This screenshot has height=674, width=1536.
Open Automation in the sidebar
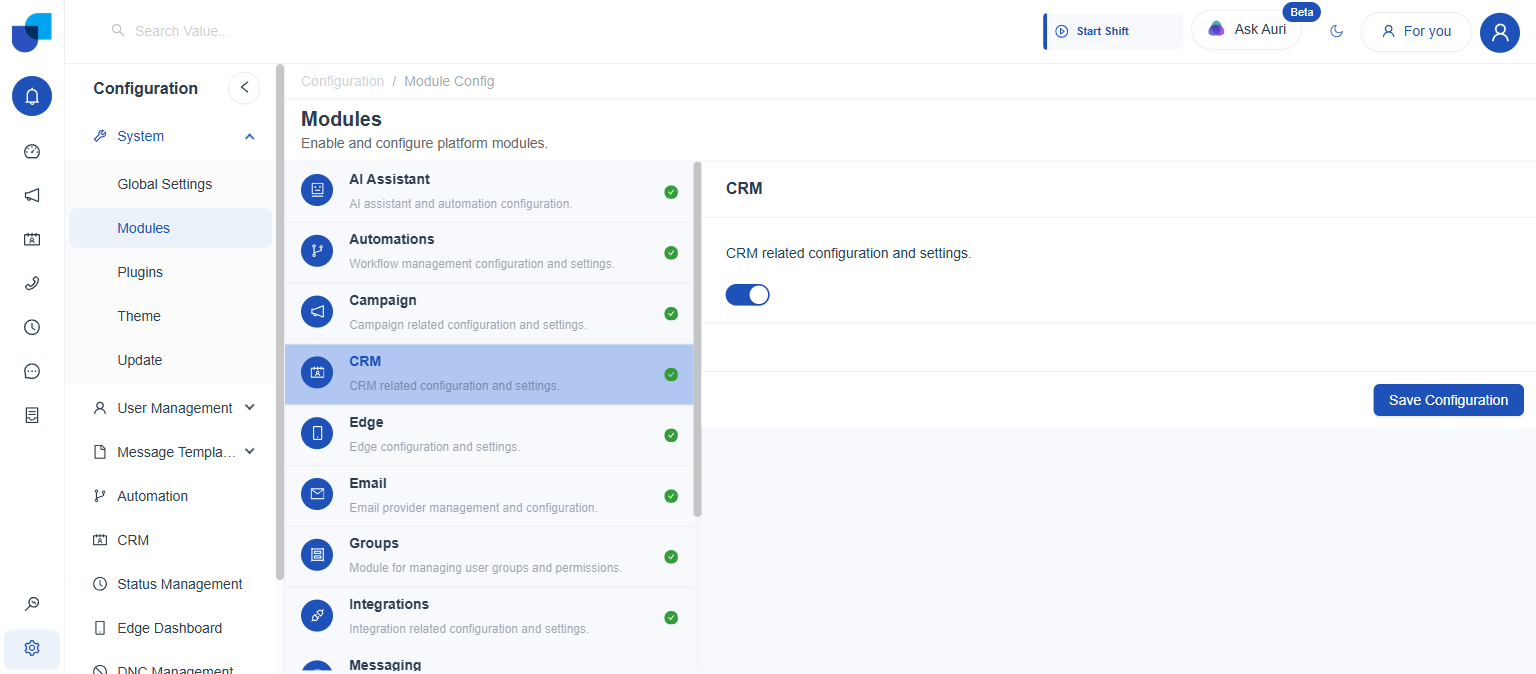tap(170, 496)
